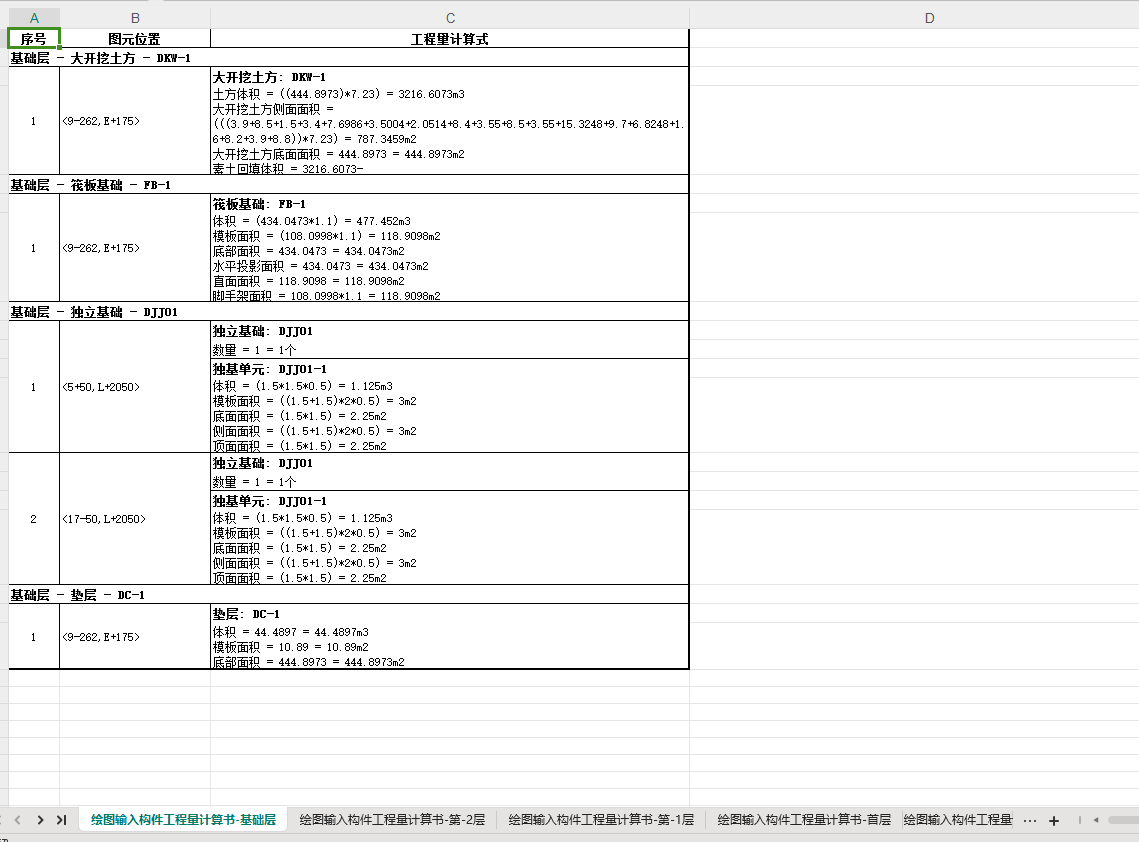1139x842 pixels.
Task: Open the 绘图输入构件工程量计算书-首层 sheet tab
Action: (x=804, y=819)
